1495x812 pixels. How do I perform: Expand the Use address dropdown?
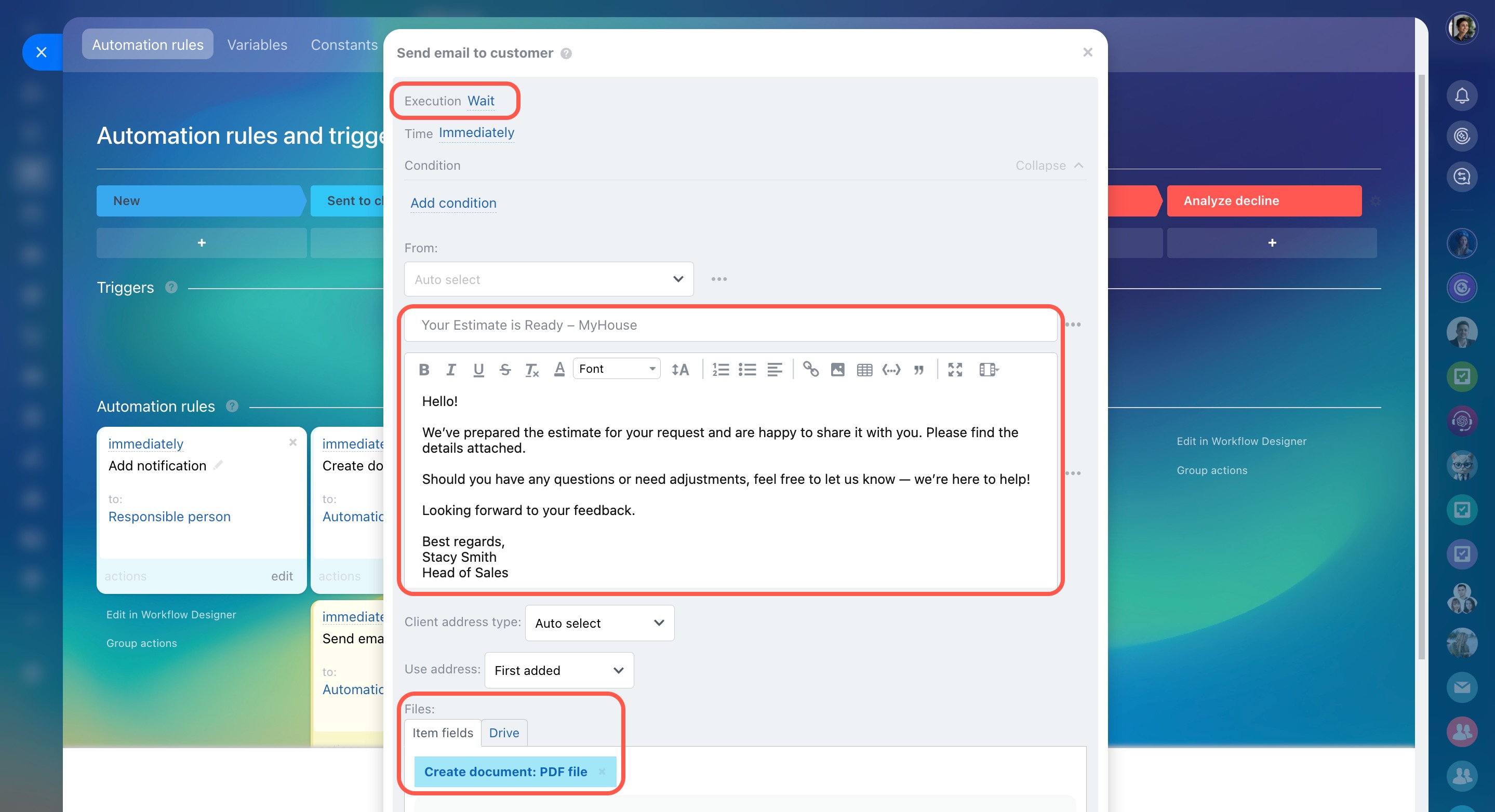[558, 670]
